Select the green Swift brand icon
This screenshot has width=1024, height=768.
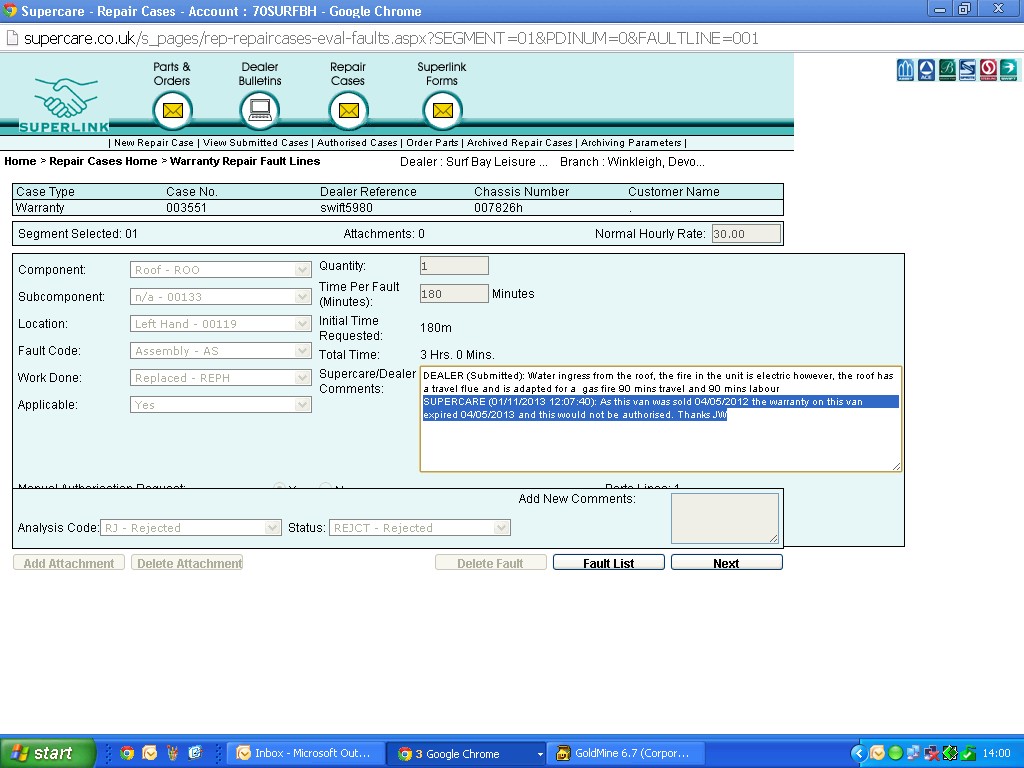[x=1008, y=70]
